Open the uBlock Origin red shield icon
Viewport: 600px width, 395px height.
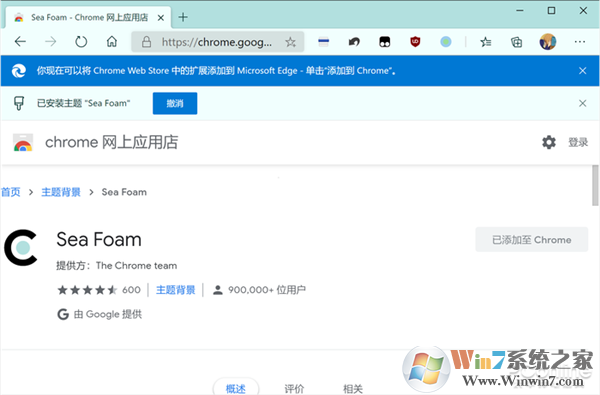click(415, 41)
